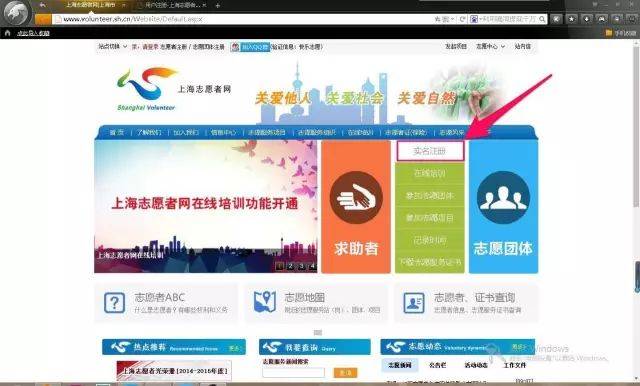
Task: Open a new browser tab with plus button
Action: pyautogui.click(x=218, y=5)
